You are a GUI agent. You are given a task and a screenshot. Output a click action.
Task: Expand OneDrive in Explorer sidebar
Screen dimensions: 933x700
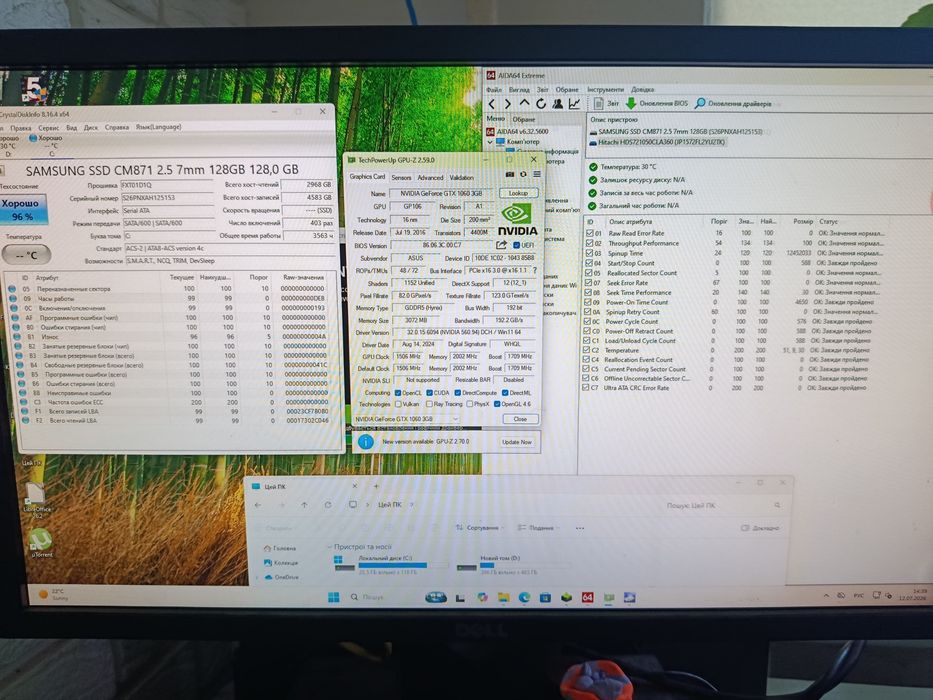tap(258, 577)
